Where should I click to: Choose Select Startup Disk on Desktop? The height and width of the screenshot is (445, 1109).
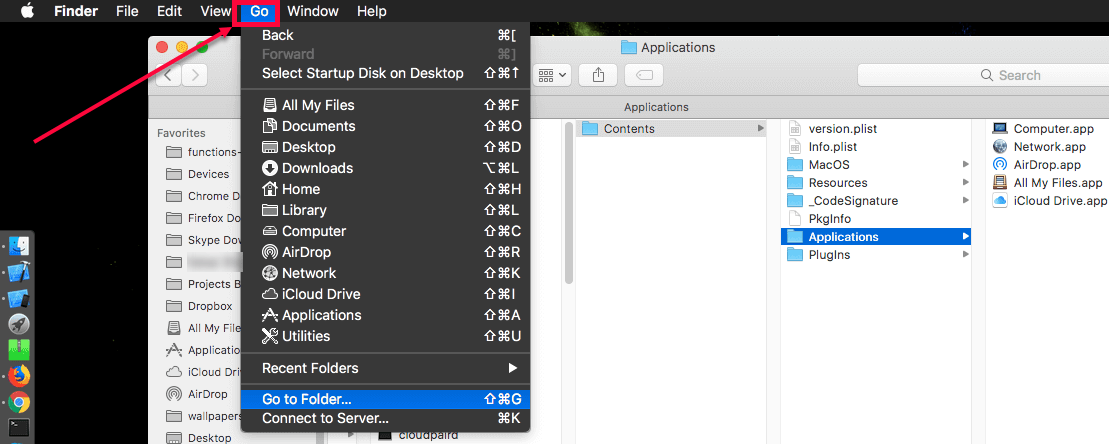(x=385, y=73)
